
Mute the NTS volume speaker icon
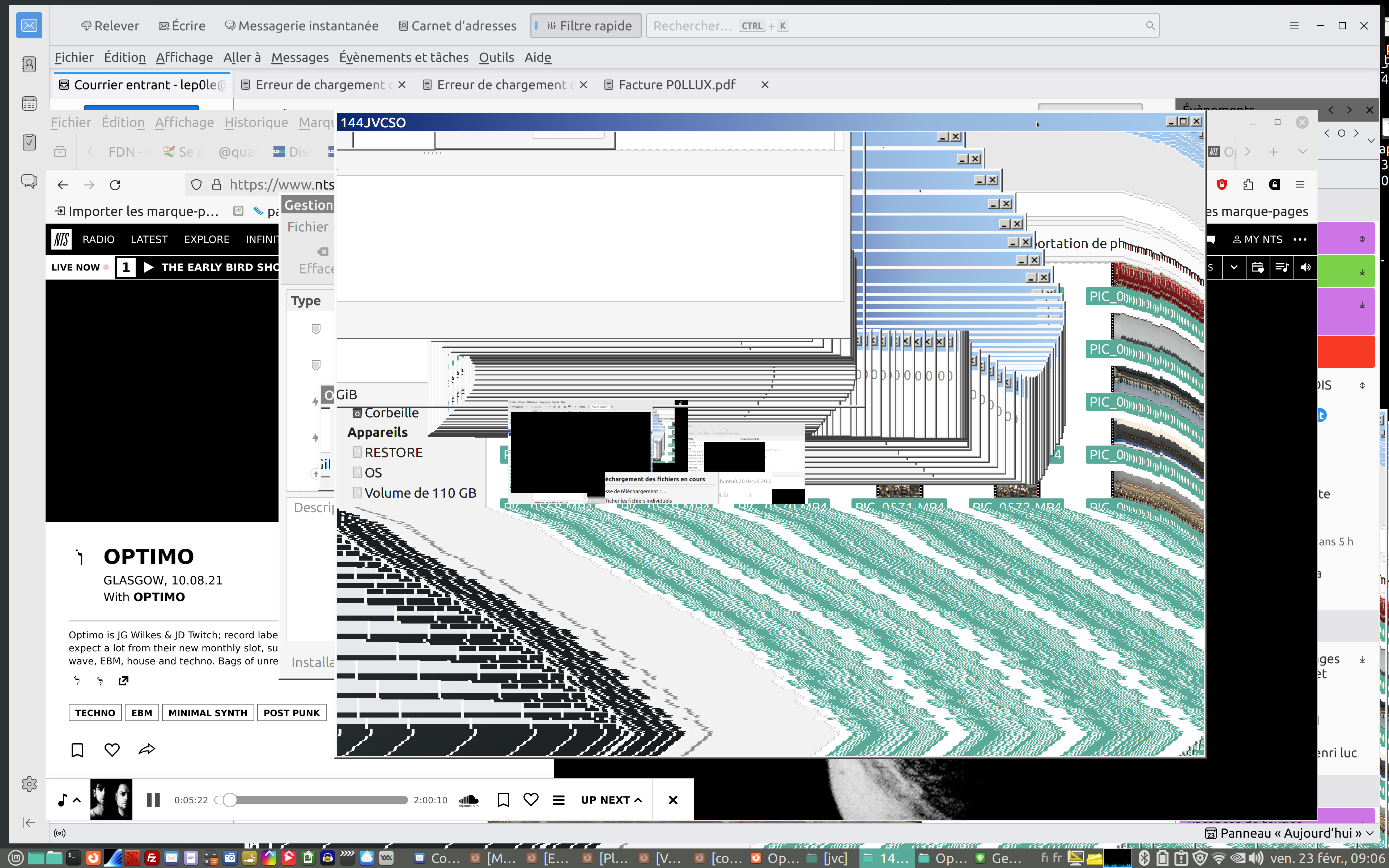point(1306,268)
